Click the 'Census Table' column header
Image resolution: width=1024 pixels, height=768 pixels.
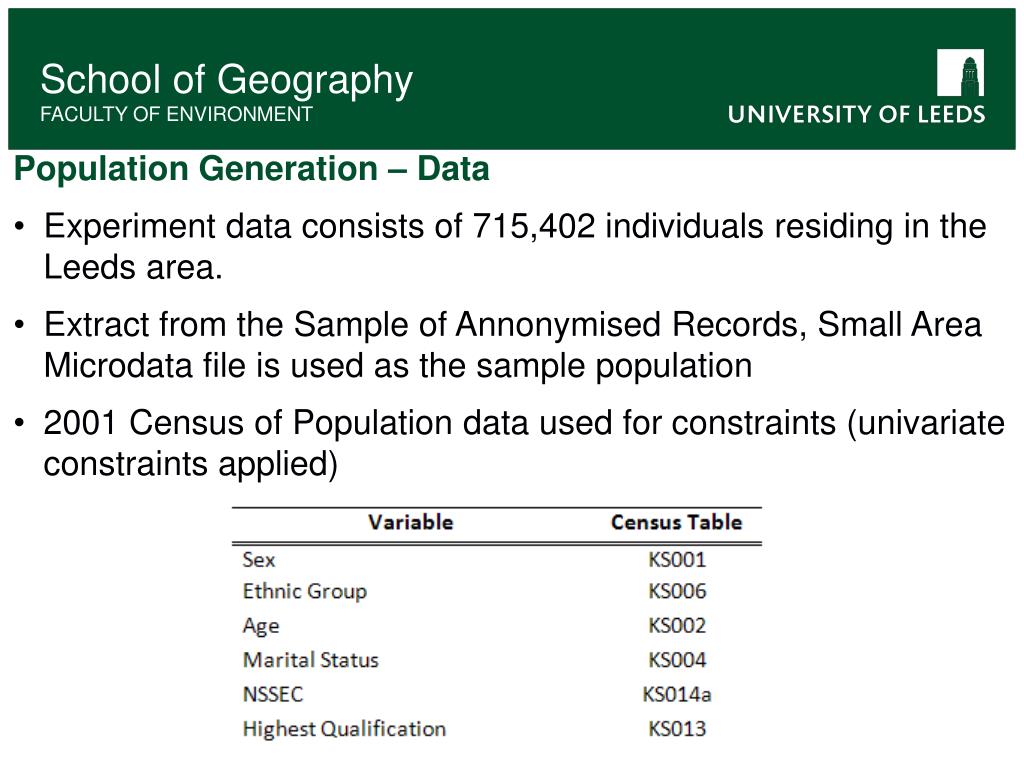pyautogui.click(x=677, y=522)
